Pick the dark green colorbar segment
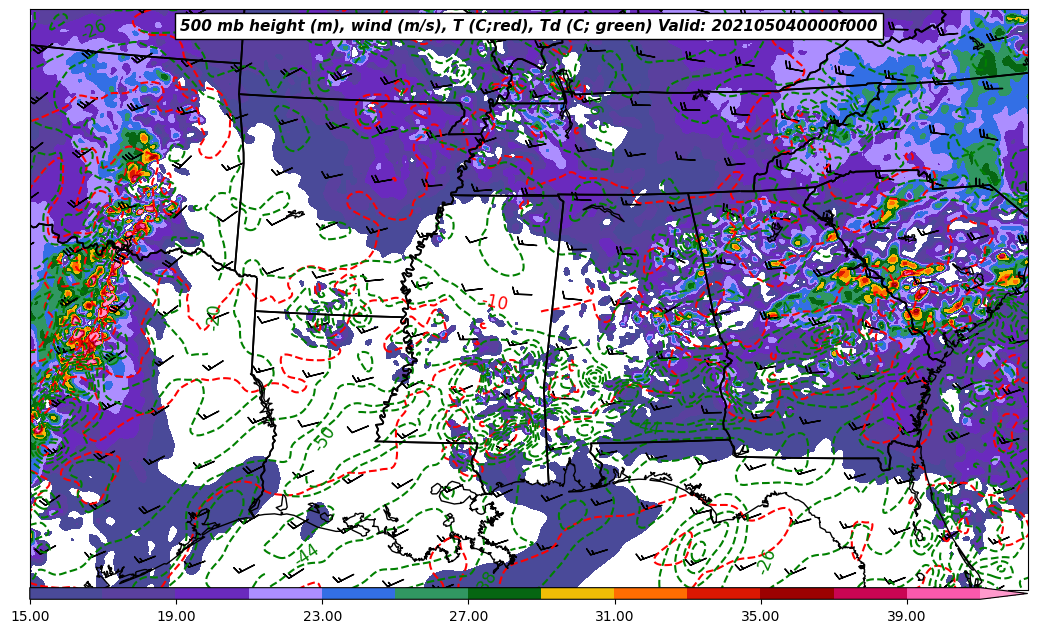Viewport: 1037px width, 633px height. pyautogui.click(x=504, y=593)
